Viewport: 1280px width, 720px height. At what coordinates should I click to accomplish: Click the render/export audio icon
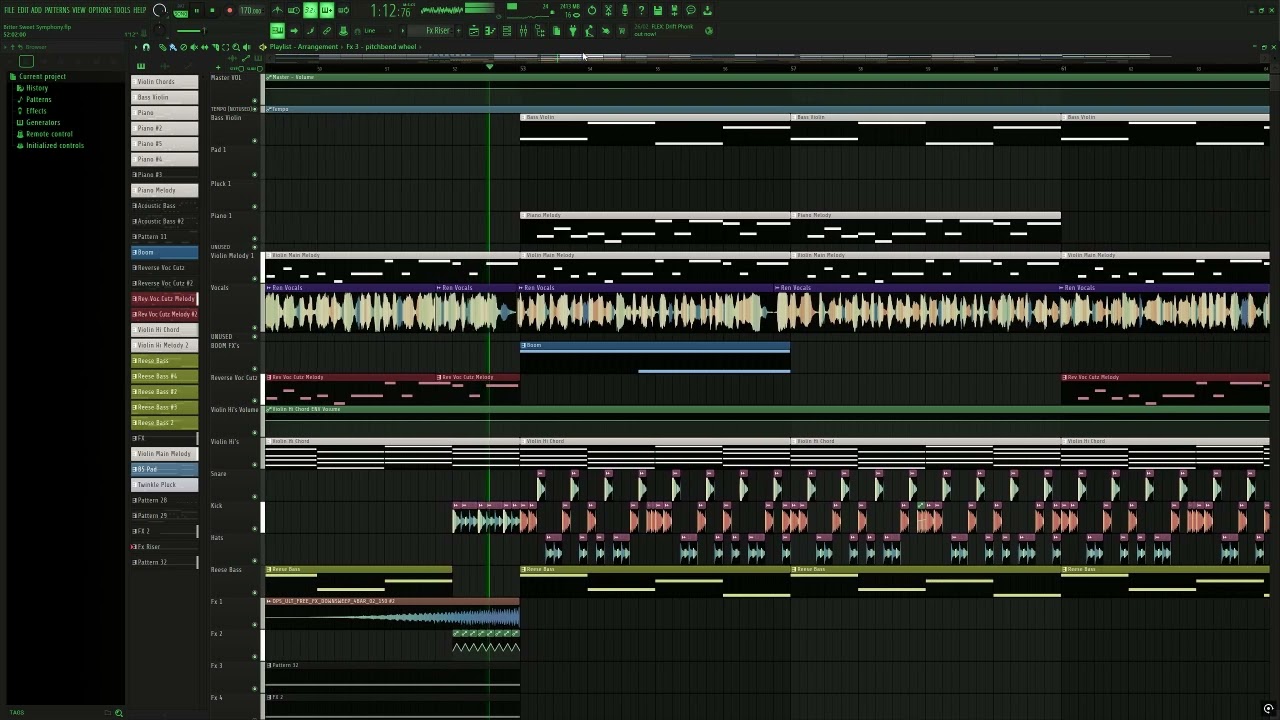point(674,10)
